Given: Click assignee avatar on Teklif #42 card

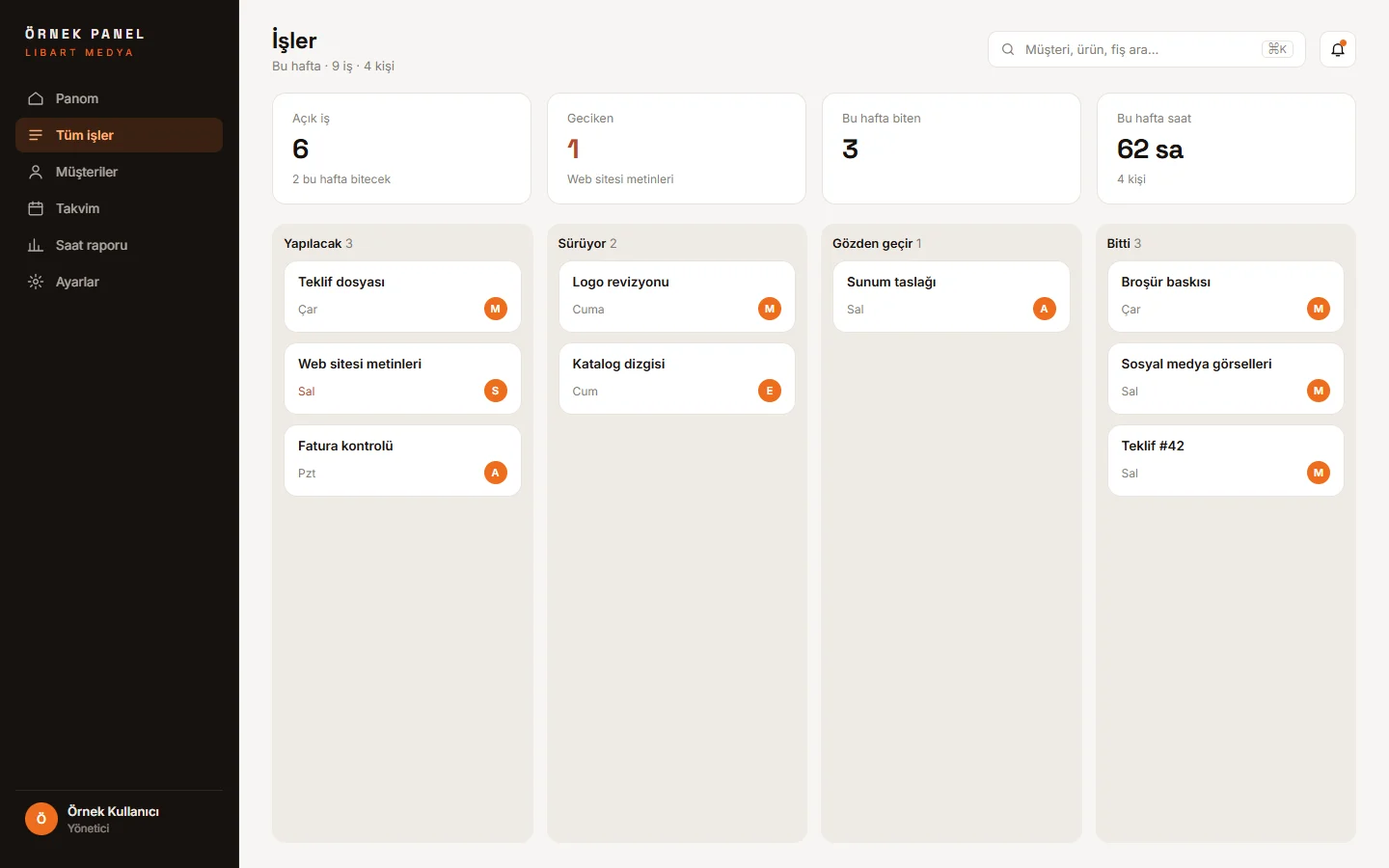Looking at the screenshot, I should click(x=1319, y=473).
